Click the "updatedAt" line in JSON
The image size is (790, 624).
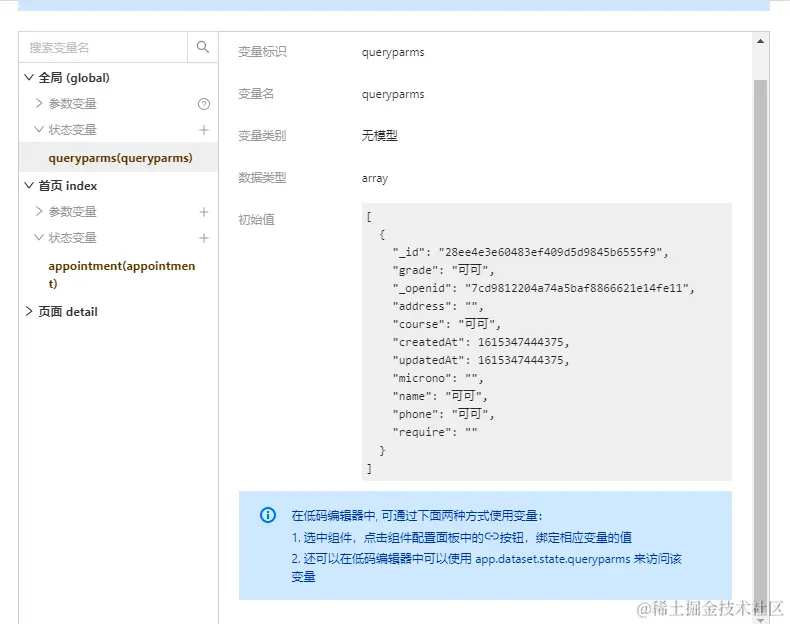[481, 360]
